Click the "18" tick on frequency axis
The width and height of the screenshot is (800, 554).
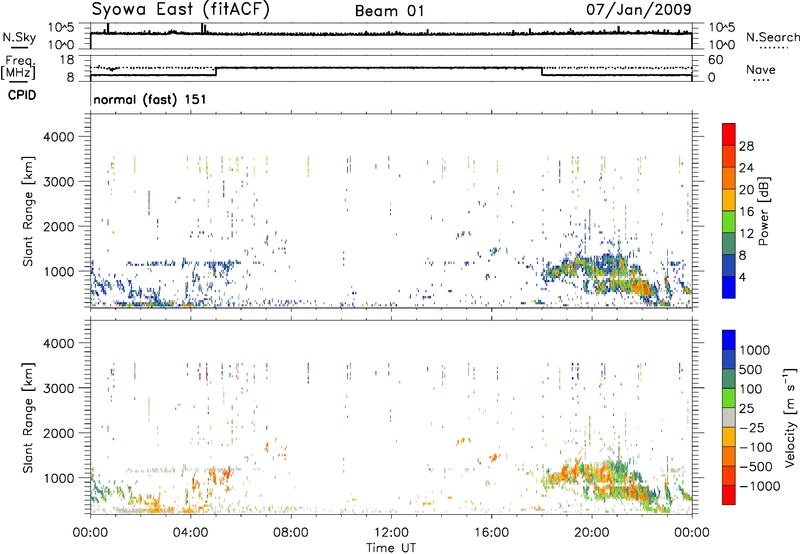coord(67,60)
